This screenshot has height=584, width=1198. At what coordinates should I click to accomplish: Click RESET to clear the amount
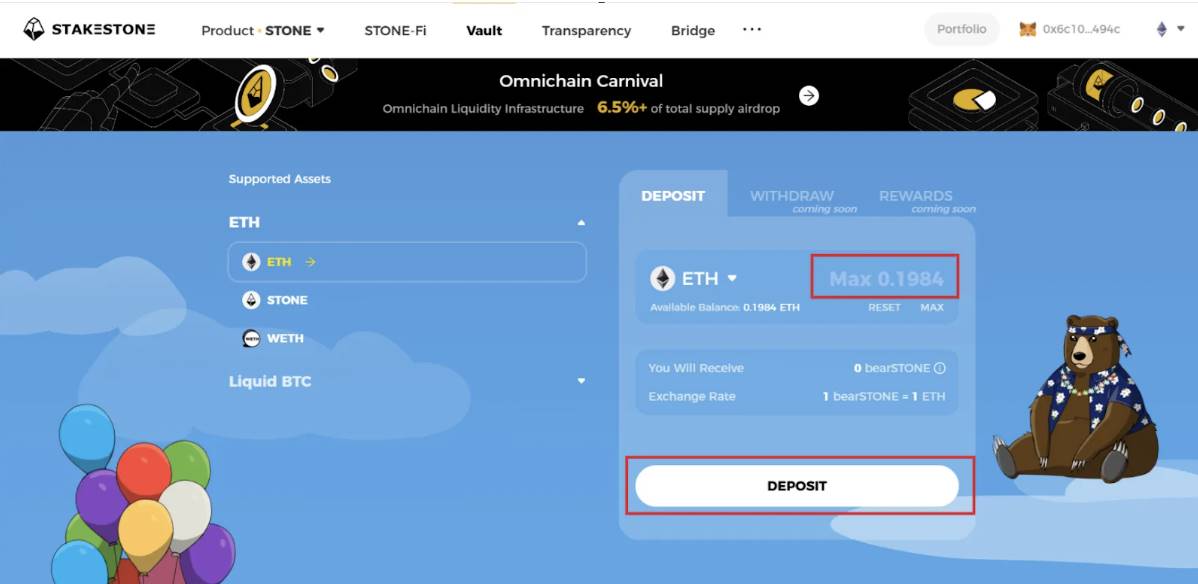click(884, 307)
